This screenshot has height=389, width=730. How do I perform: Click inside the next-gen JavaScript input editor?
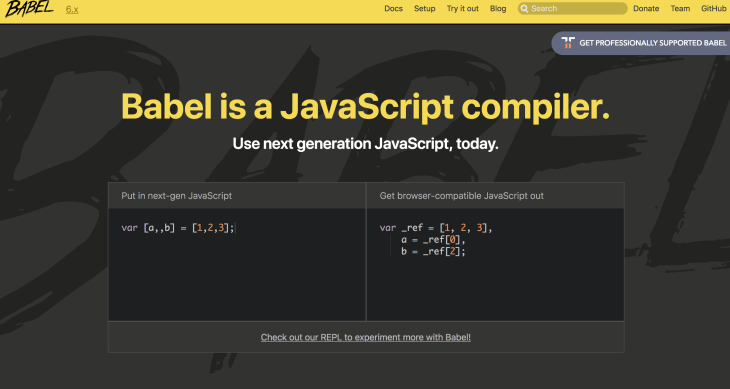click(237, 265)
